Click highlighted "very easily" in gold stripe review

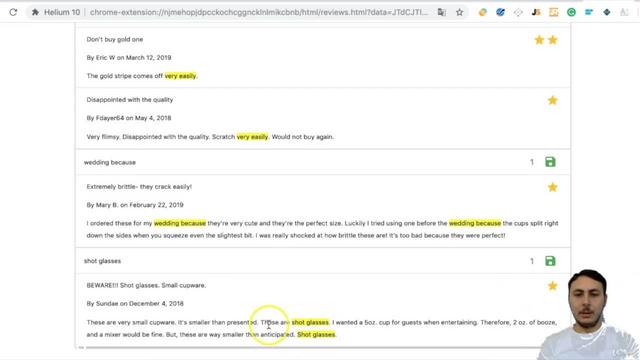180,76
